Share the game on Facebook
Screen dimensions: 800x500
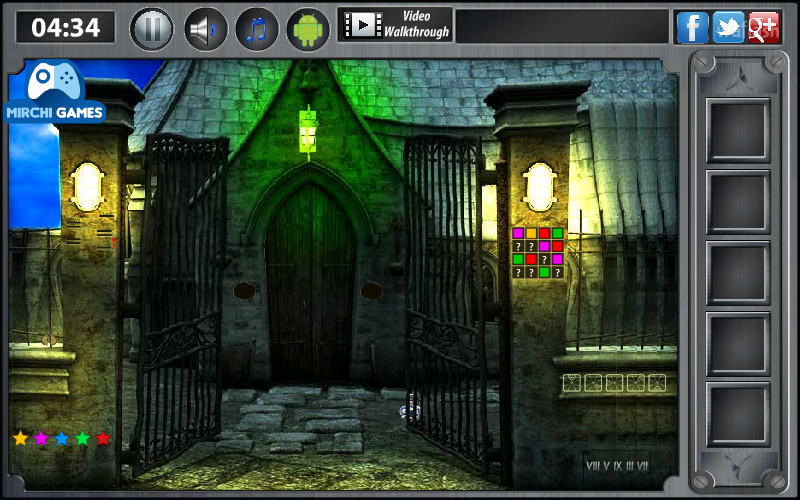coord(692,27)
